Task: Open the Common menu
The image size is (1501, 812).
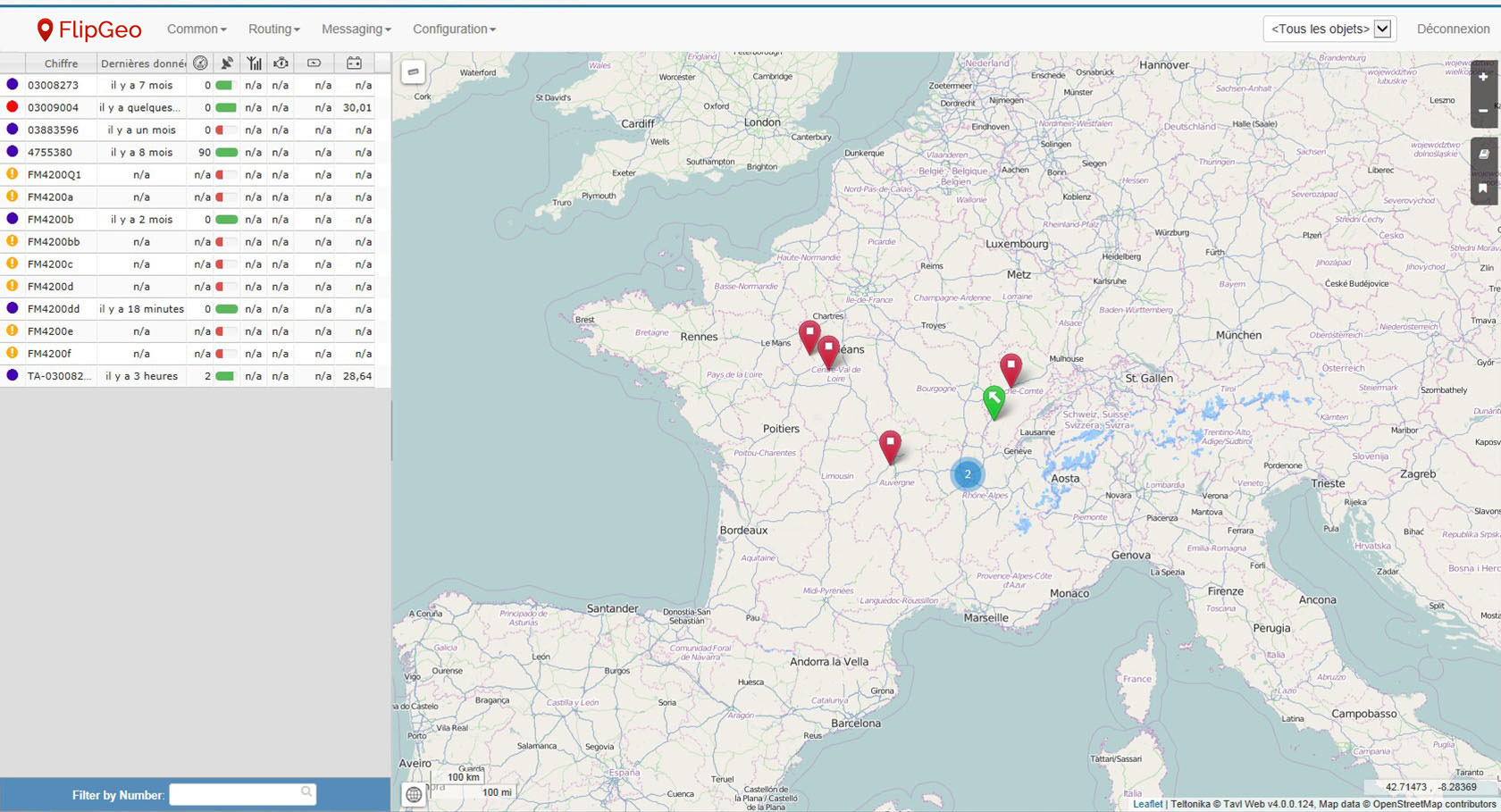Action: [x=197, y=29]
